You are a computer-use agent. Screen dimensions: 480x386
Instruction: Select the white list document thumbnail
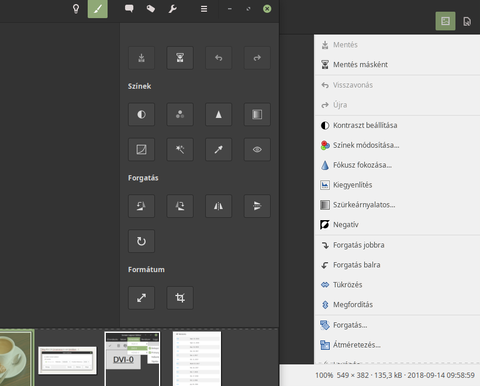point(197,359)
